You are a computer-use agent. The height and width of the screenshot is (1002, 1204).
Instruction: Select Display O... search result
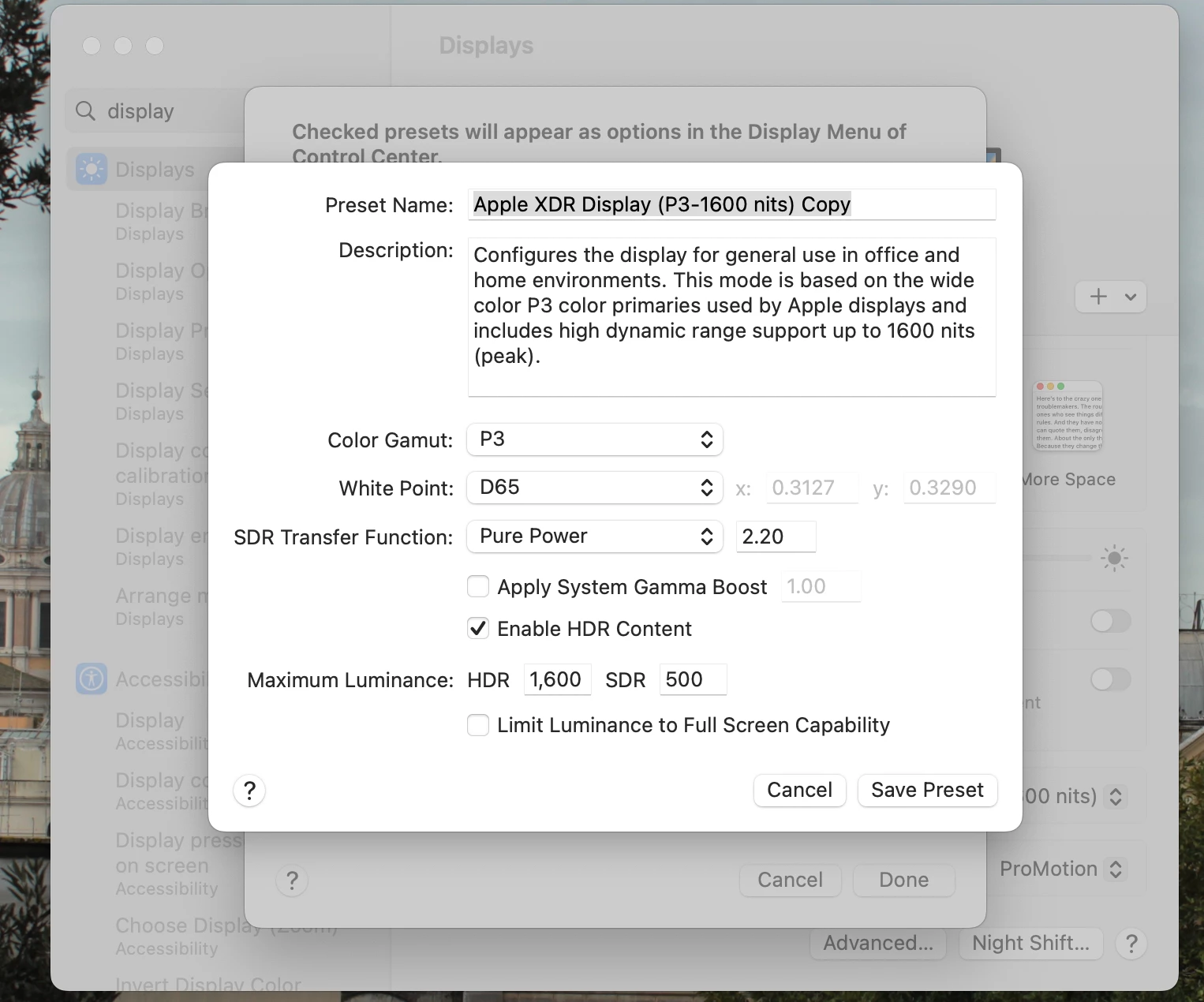point(163,281)
